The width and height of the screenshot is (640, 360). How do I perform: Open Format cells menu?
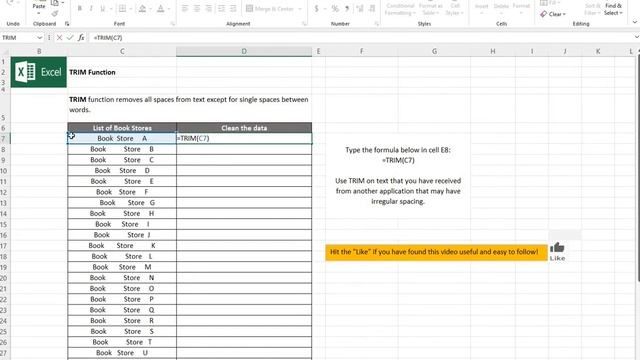(x=521, y=8)
